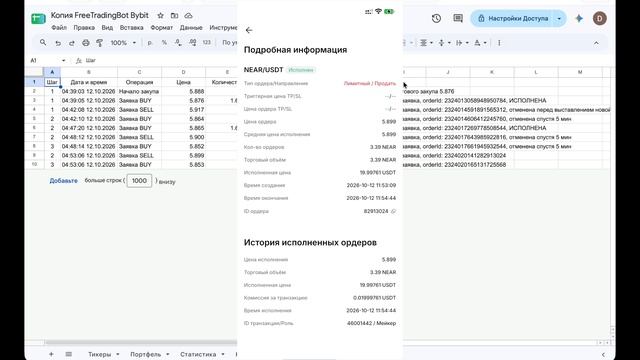Open the Файл menu
Screen dimensions: 640x360
coord(59,28)
